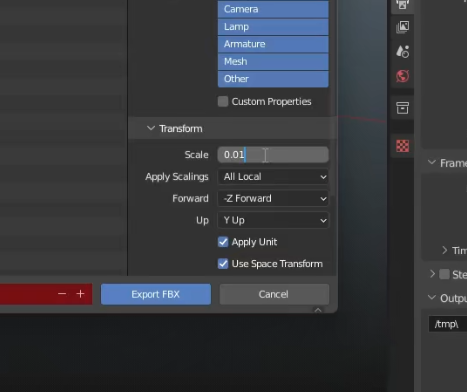Image resolution: width=467 pixels, height=392 pixels.
Task: Click the Forward label text
Action: [x=190, y=199]
